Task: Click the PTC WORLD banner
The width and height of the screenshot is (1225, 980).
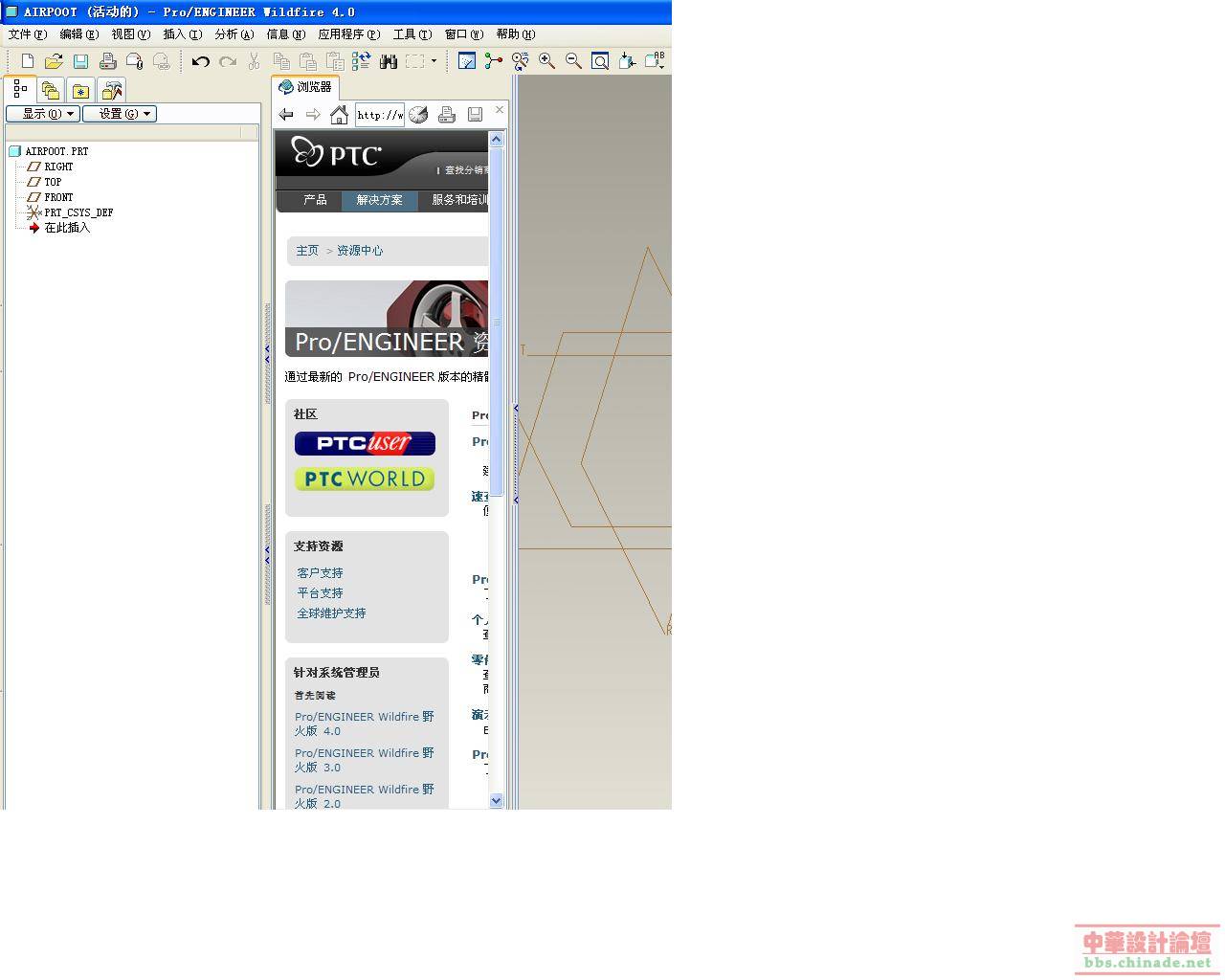Action: [x=365, y=479]
